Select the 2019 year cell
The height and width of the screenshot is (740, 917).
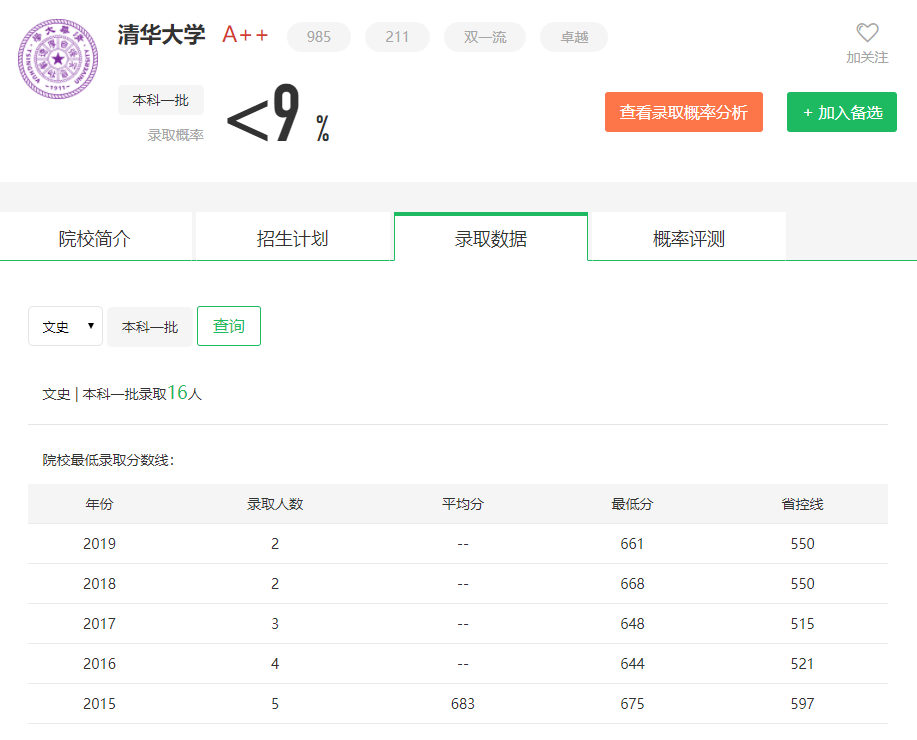tap(99, 543)
